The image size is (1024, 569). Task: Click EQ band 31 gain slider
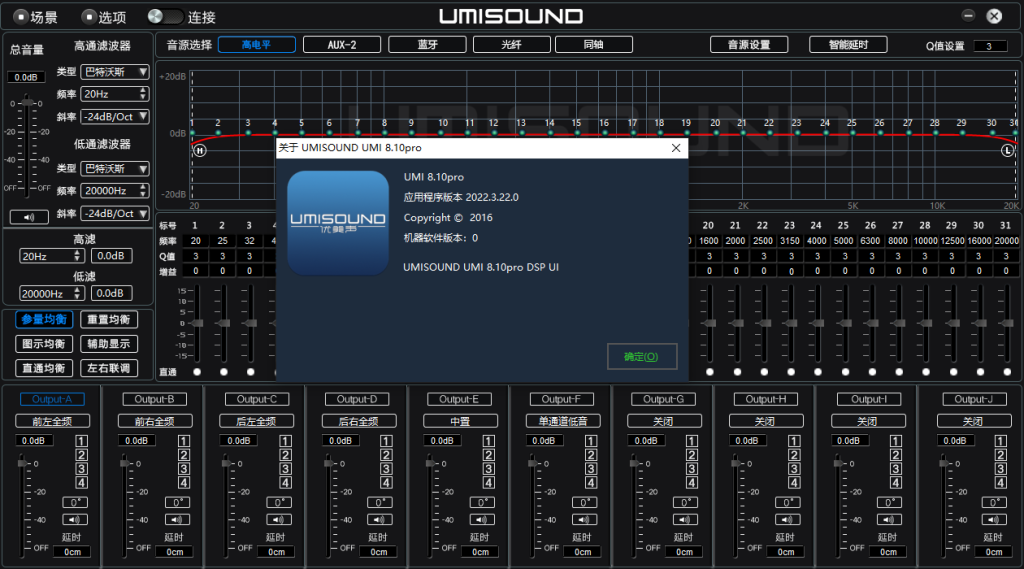click(1006, 323)
